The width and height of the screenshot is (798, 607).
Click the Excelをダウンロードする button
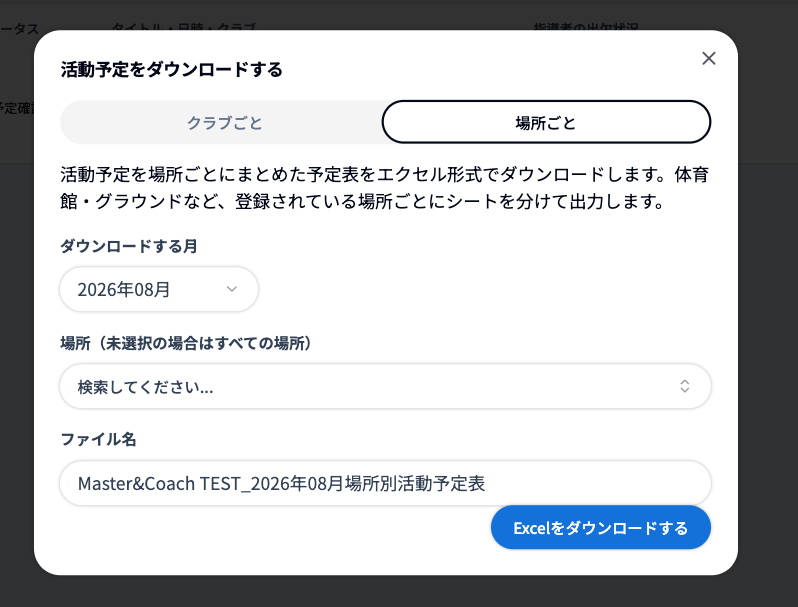[x=601, y=528]
